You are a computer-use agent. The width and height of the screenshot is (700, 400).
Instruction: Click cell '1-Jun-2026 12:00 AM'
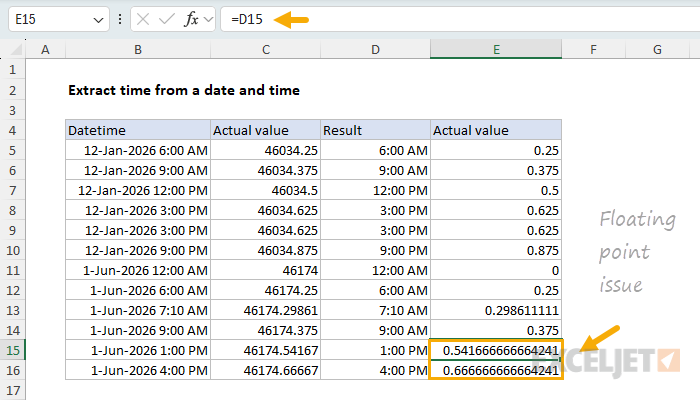(138, 271)
